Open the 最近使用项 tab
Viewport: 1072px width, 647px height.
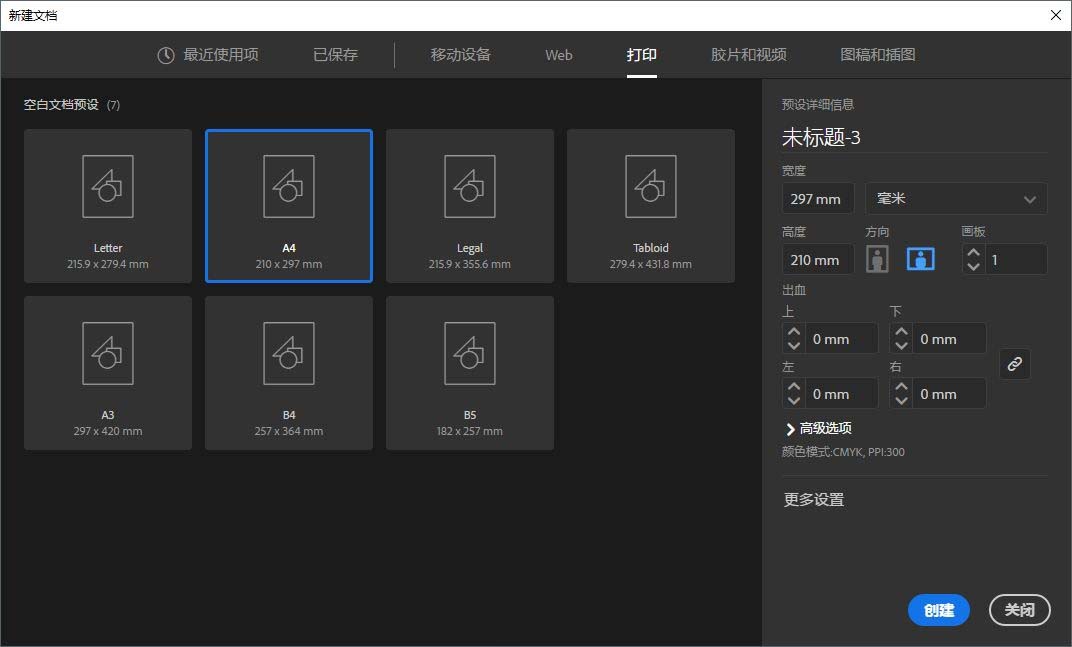pyautogui.click(x=208, y=55)
